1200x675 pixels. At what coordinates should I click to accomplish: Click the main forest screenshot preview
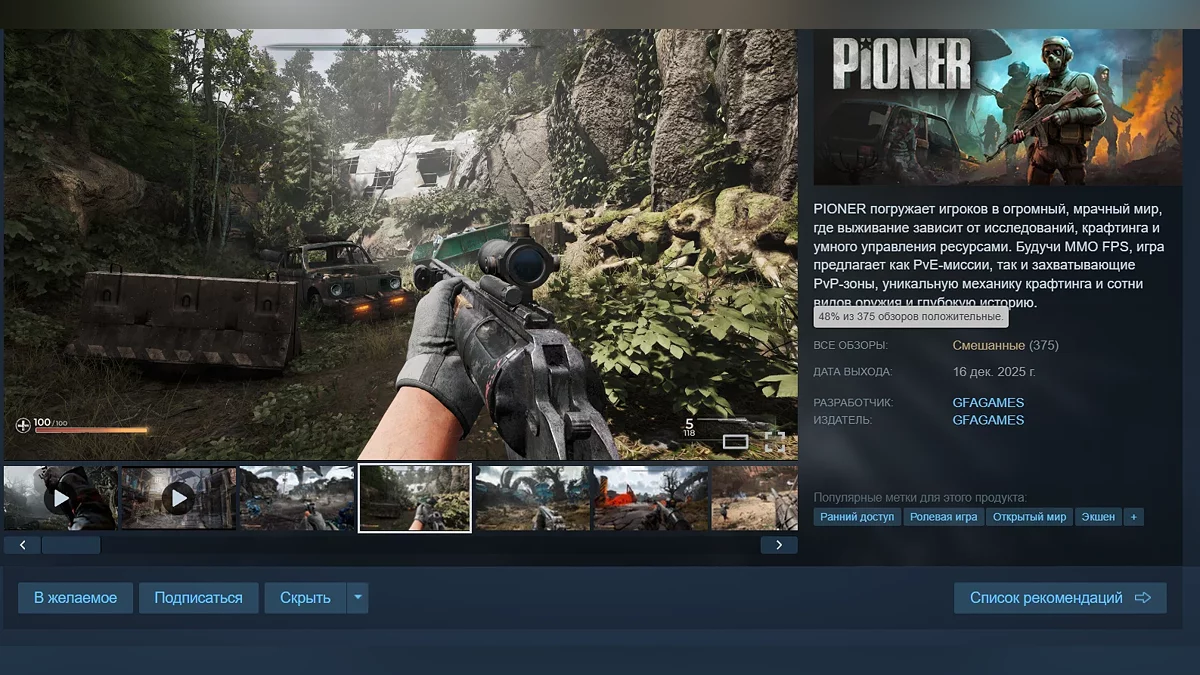point(400,245)
